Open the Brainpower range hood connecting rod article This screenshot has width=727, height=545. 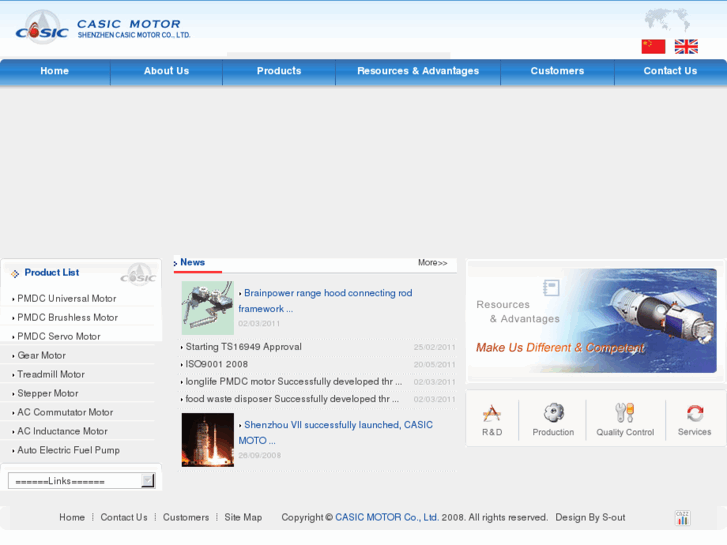(325, 301)
